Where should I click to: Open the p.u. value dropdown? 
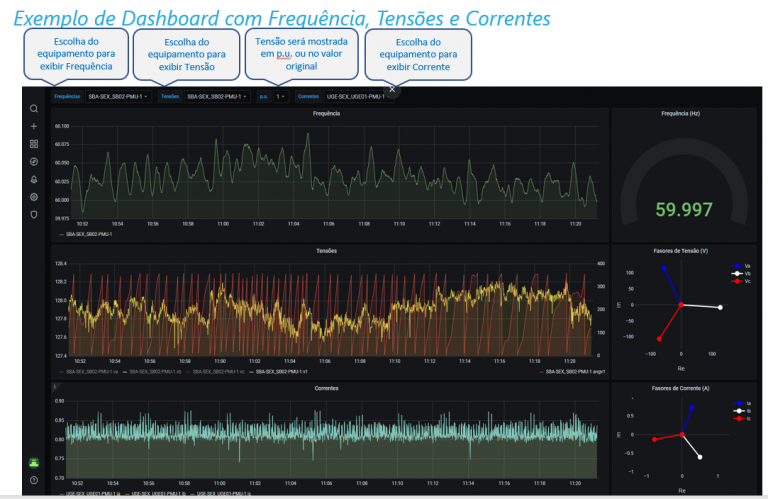coord(281,97)
